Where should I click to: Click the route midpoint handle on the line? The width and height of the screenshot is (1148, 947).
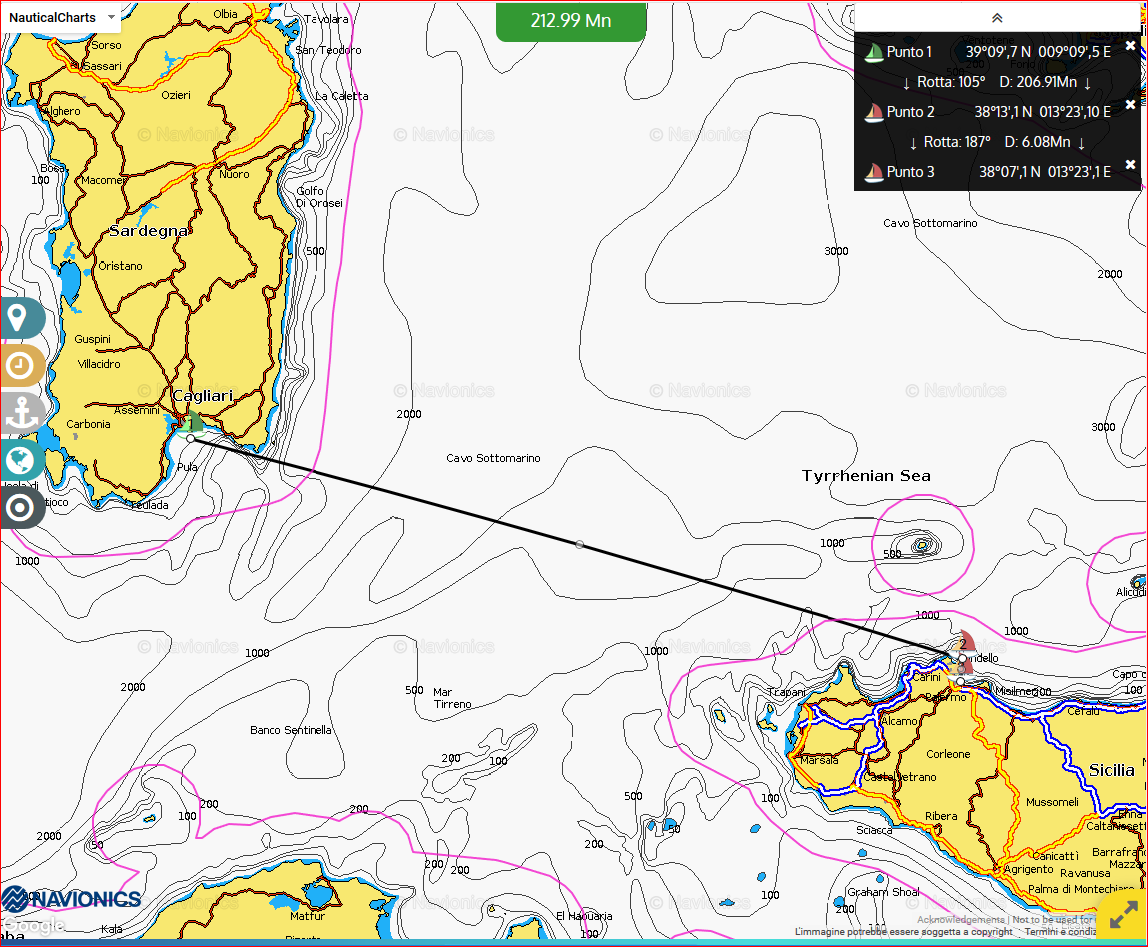pyautogui.click(x=579, y=545)
